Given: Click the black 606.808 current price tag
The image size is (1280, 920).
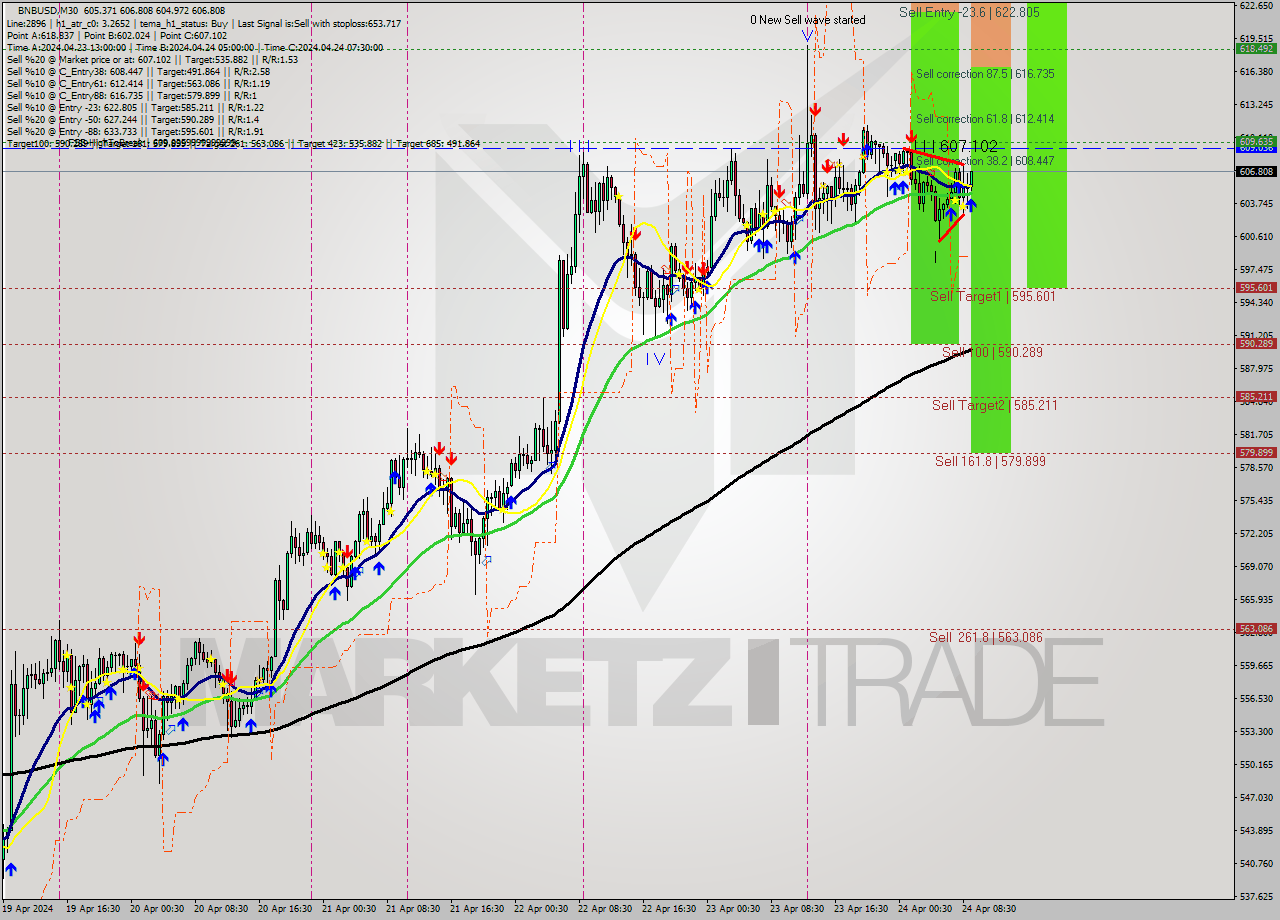Looking at the screenshot, I should [x=1256, y=172].
